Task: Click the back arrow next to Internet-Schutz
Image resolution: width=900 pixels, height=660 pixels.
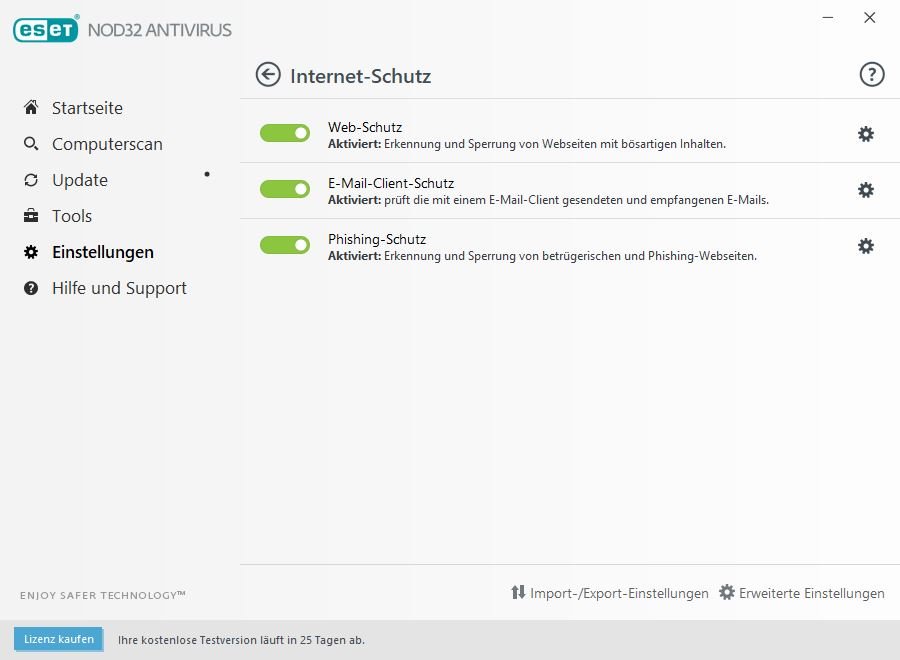Action: tap(268, 74)
